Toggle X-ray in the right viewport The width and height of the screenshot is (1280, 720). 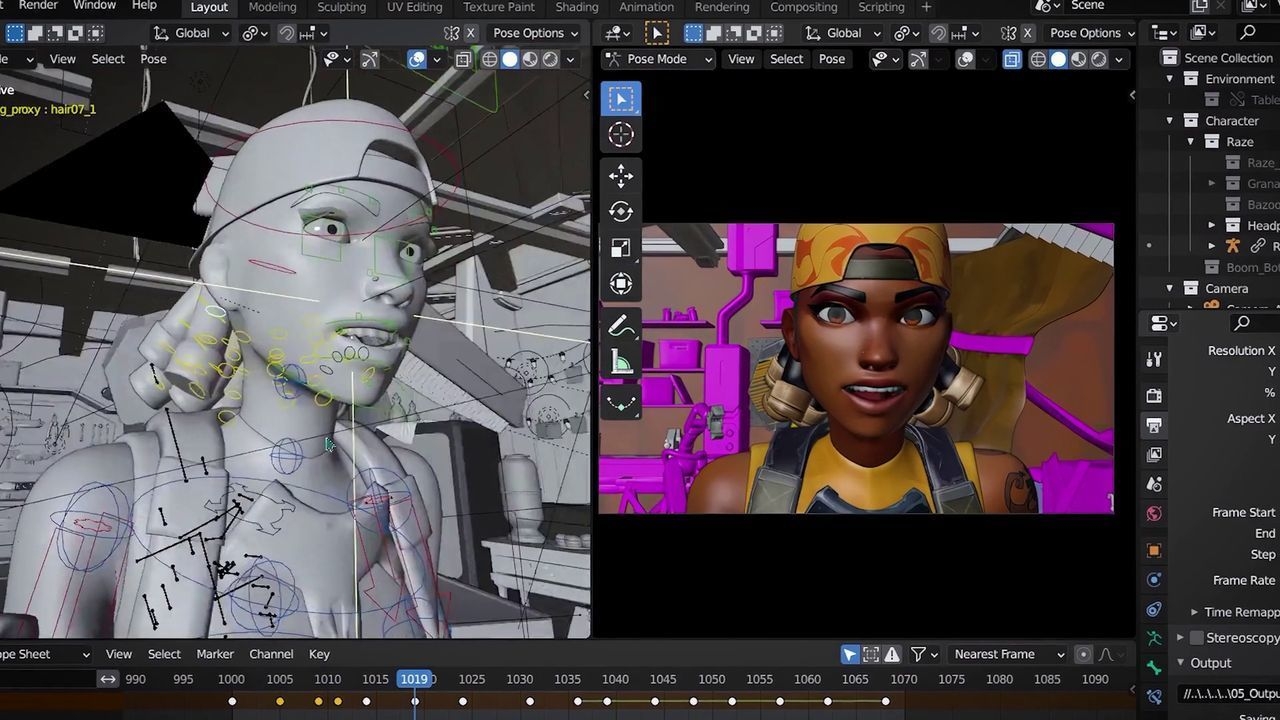click(1012, 59)
